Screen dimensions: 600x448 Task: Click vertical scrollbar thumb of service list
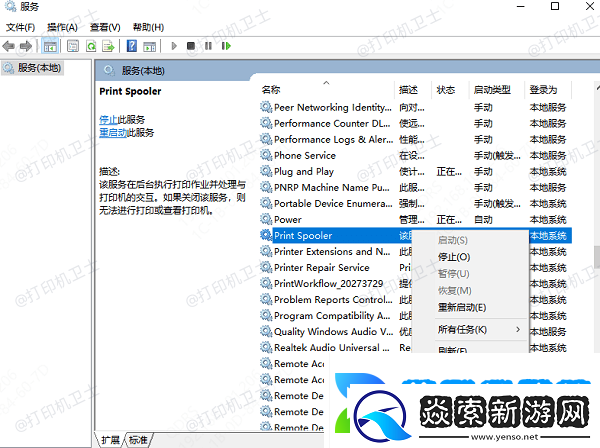click(x=597, y=257)
